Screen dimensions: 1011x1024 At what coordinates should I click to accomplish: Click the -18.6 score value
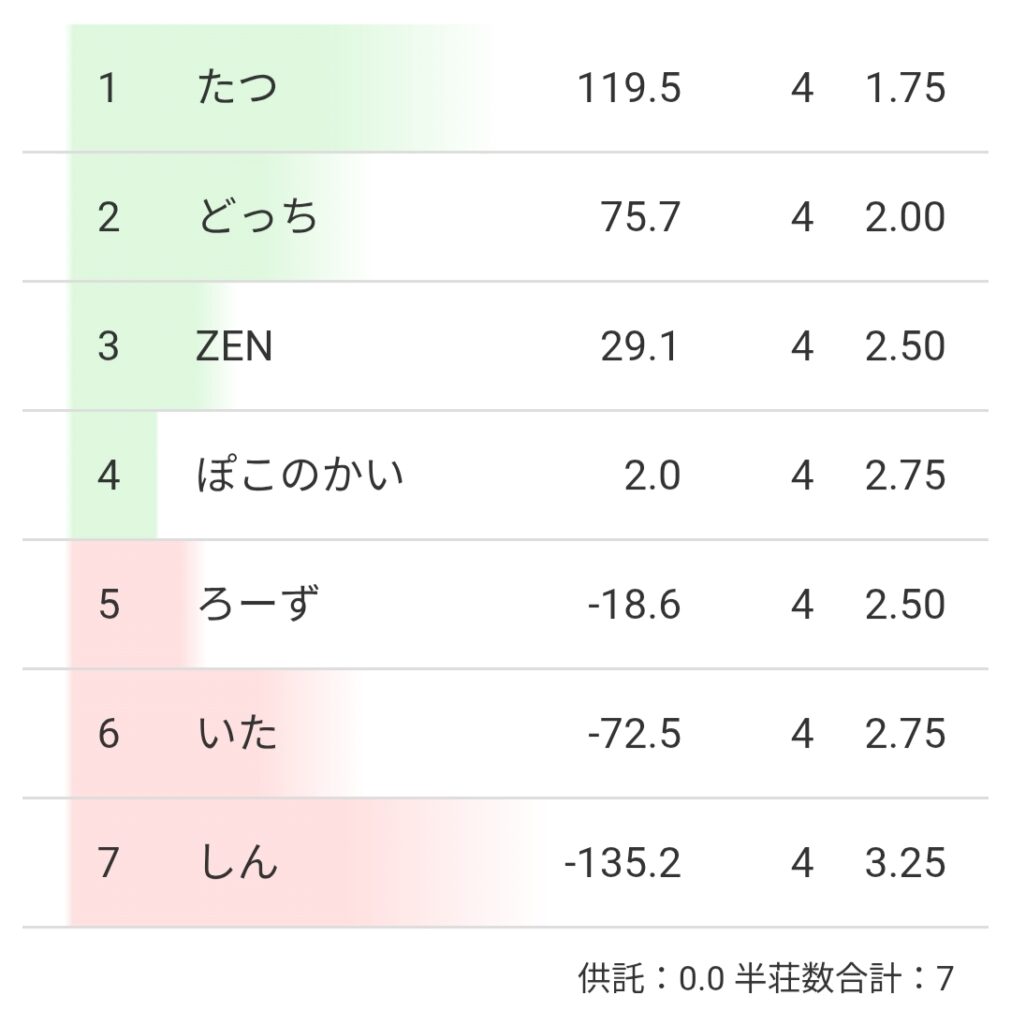(634, 605)
